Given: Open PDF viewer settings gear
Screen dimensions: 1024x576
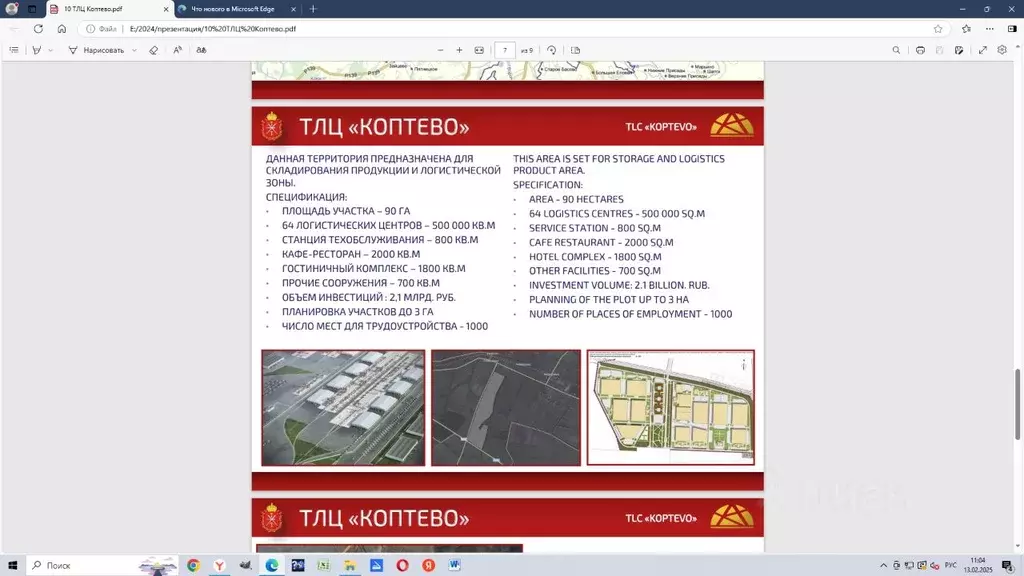Looking at the screenshot, I should pyautogui.click(x=1002, y=50).
